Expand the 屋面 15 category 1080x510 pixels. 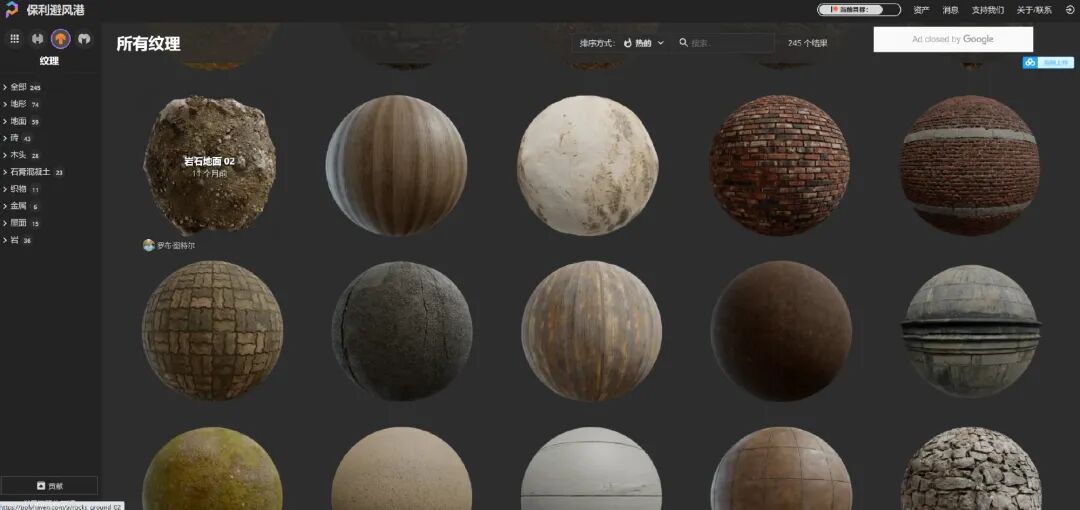coord(21,223)
